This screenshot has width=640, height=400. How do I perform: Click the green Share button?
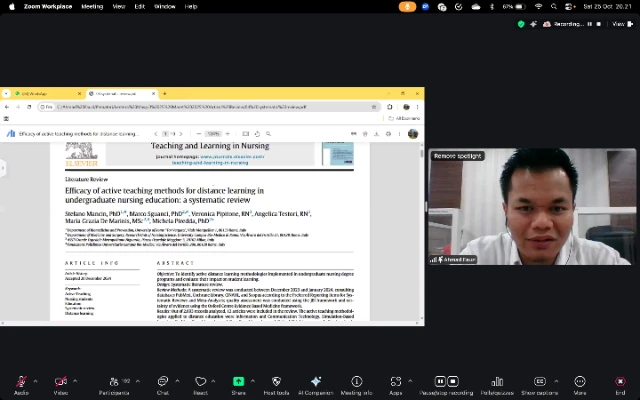pyautogui.click(x=238, y=382)
